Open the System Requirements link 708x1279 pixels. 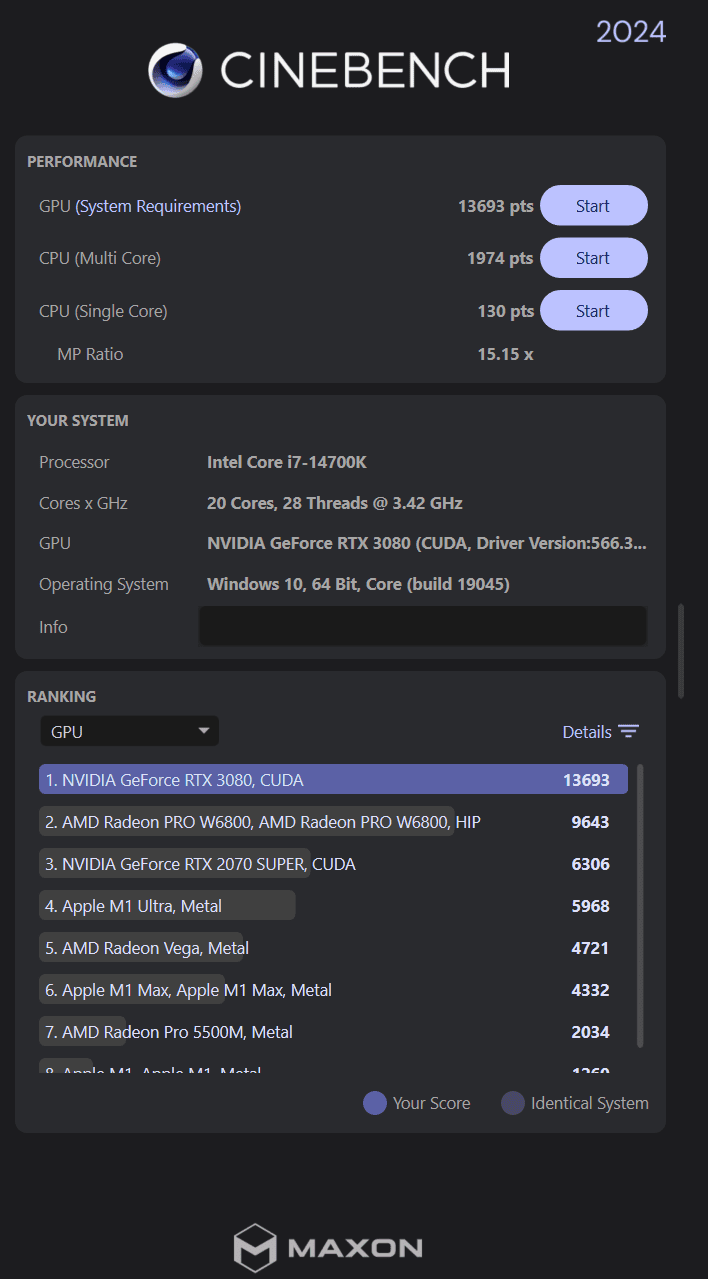(x=158, y=206)
